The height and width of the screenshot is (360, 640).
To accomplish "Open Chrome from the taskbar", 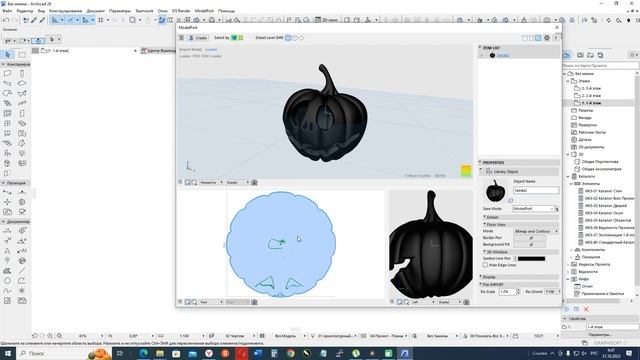I will pyautogui.click(x=291, y=353).
